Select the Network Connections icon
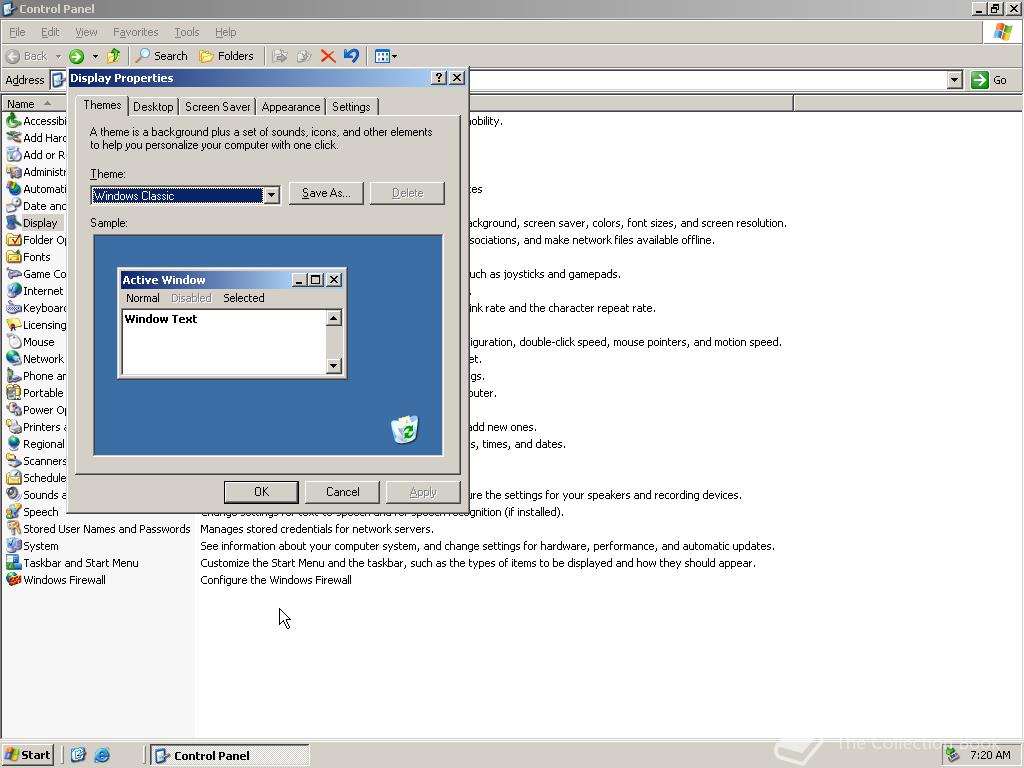This screenshot has height=768, width=1024. pos(13,359)
